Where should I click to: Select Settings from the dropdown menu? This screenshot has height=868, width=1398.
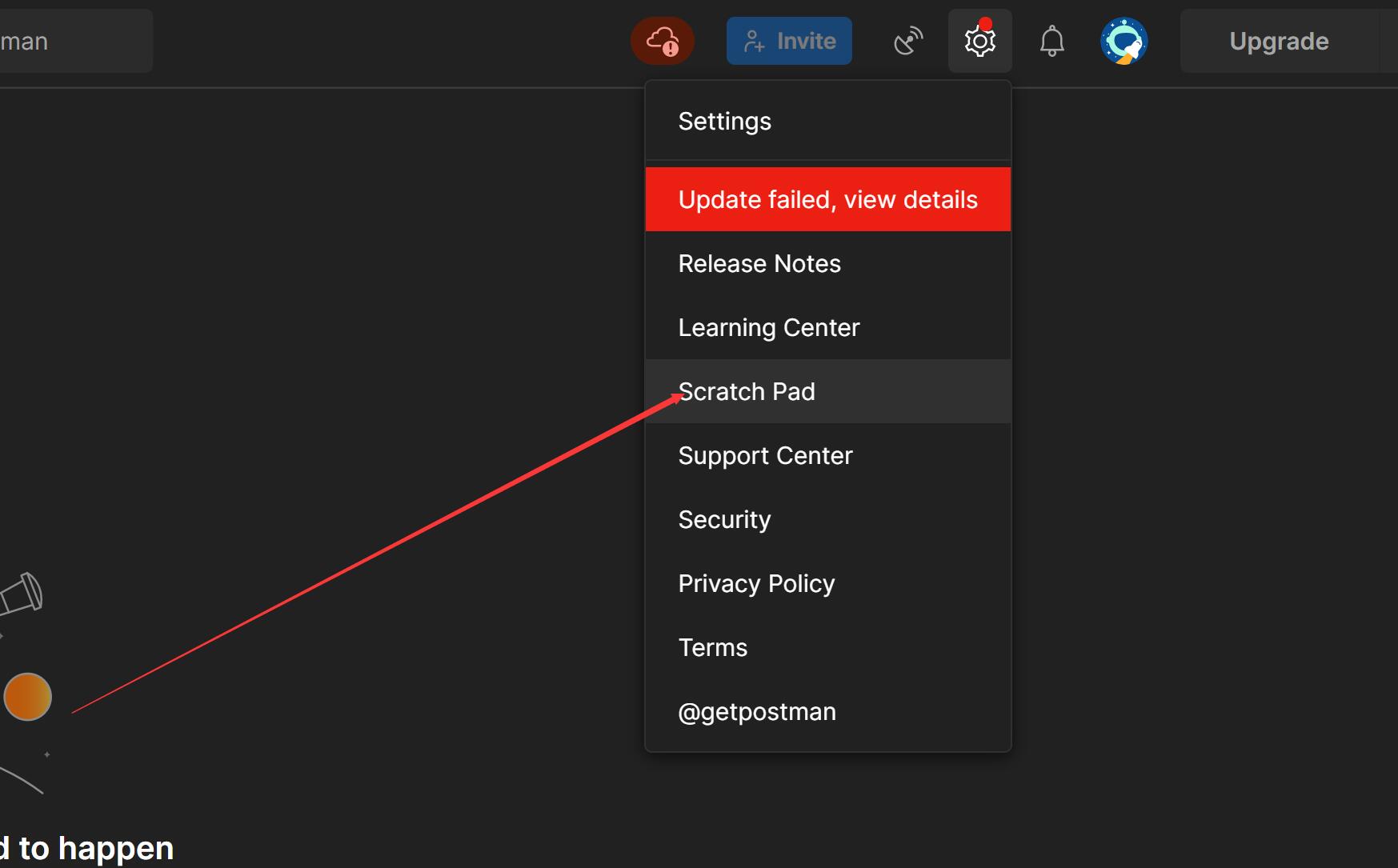(724, 122)
